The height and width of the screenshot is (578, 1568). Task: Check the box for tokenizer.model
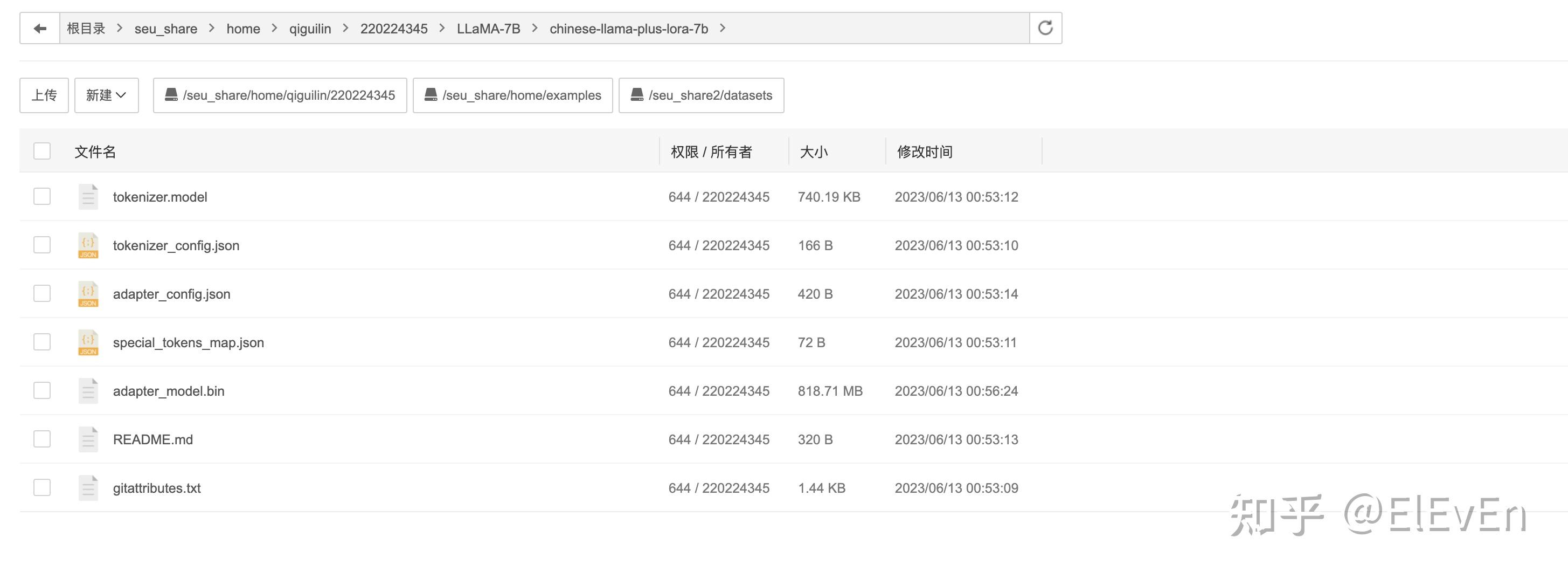[x=42, y=197]
